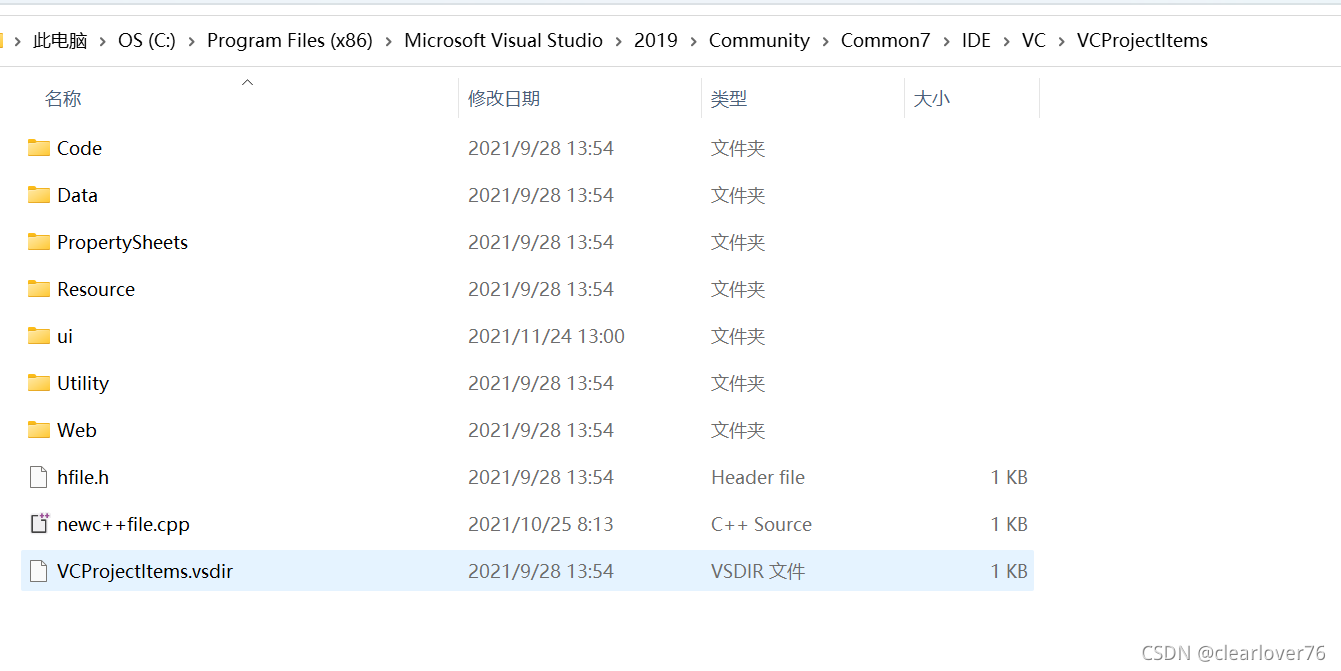Click newc++file.cpp date 2021/10/25 8:13
Screen dimensions: 1341x671
541,524
